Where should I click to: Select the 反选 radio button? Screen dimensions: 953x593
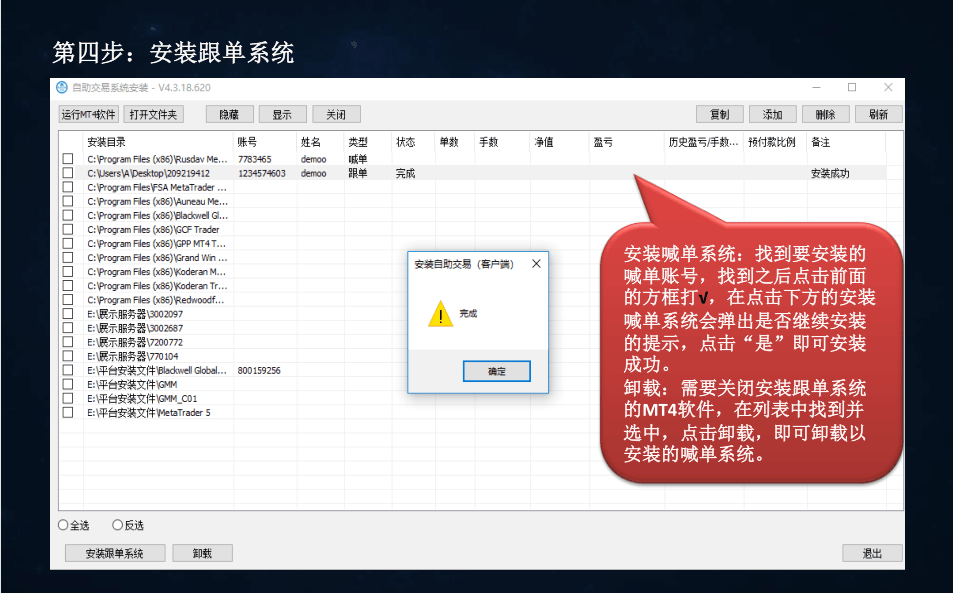point(118,525)
